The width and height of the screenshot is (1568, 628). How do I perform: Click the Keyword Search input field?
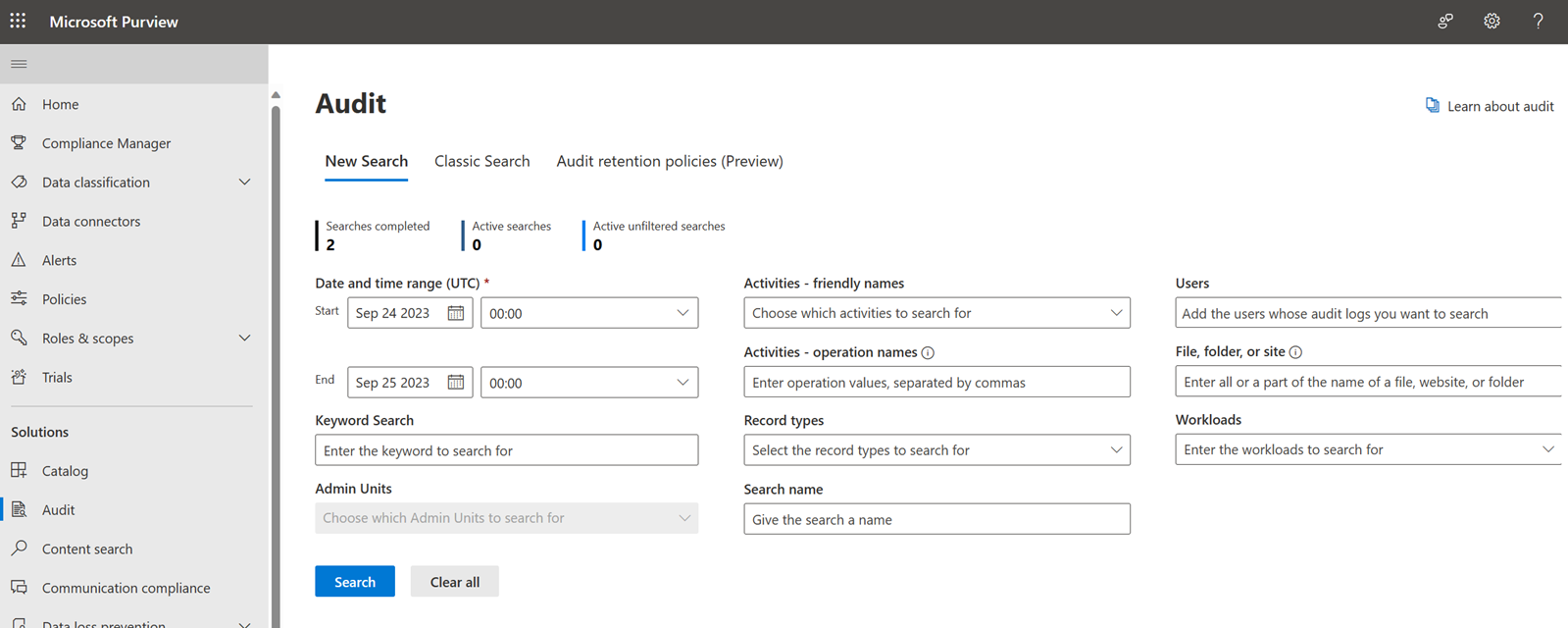(506, 450)
